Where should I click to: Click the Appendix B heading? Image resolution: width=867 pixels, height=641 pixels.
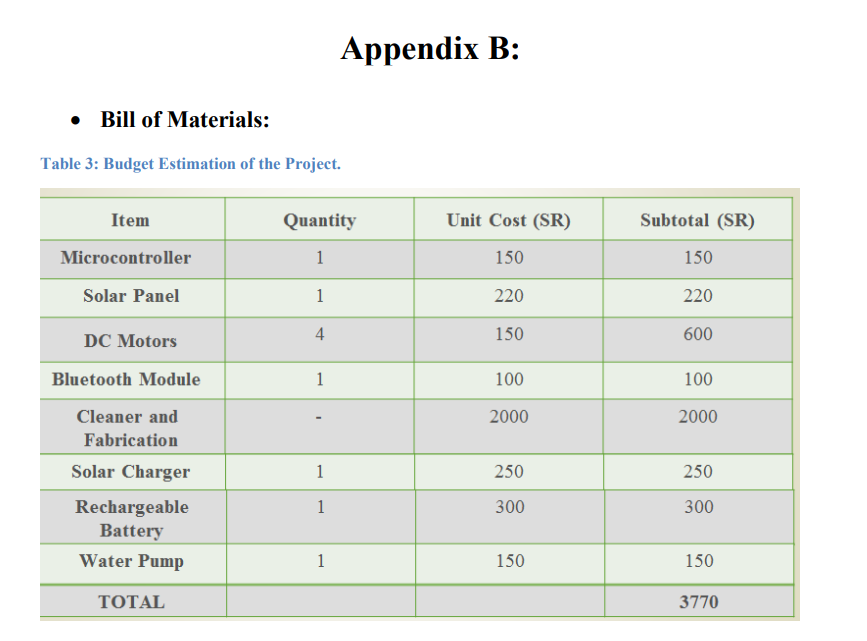click(430, 49)
